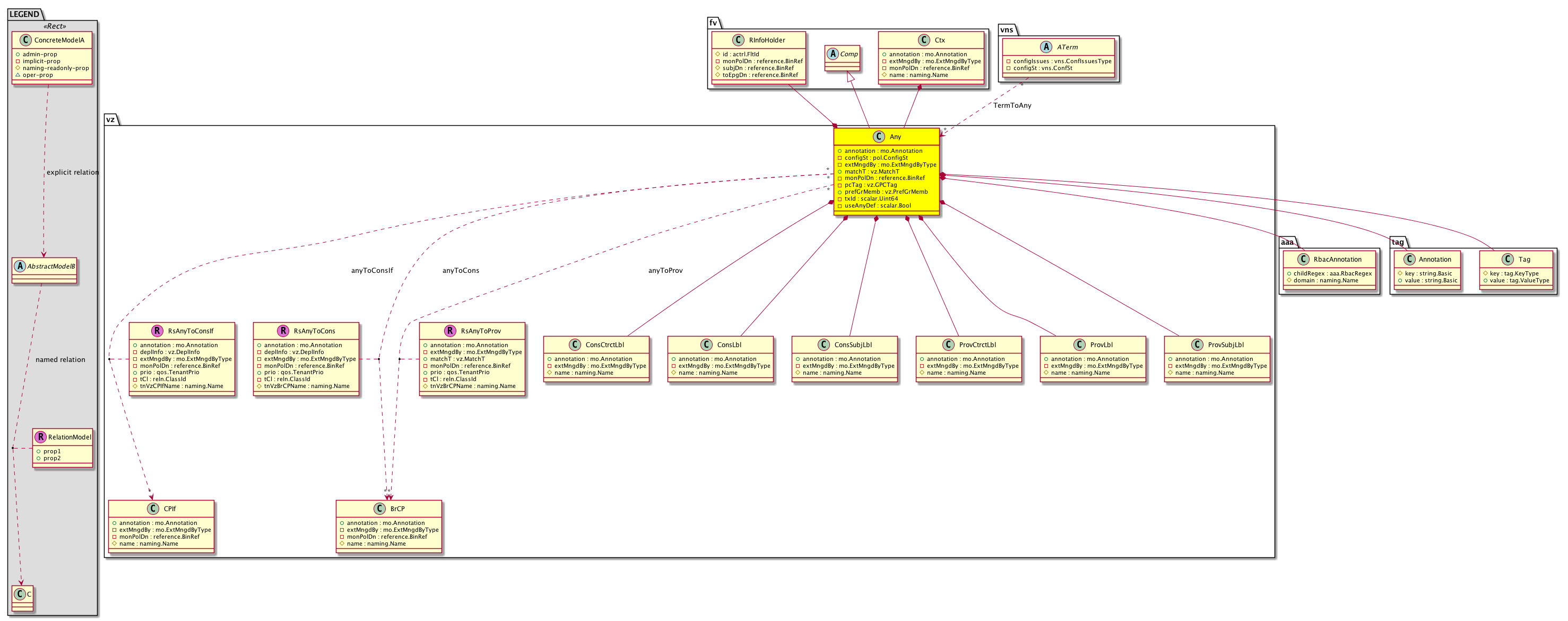Click the class icon of RInfoHolder

[738, 40]
